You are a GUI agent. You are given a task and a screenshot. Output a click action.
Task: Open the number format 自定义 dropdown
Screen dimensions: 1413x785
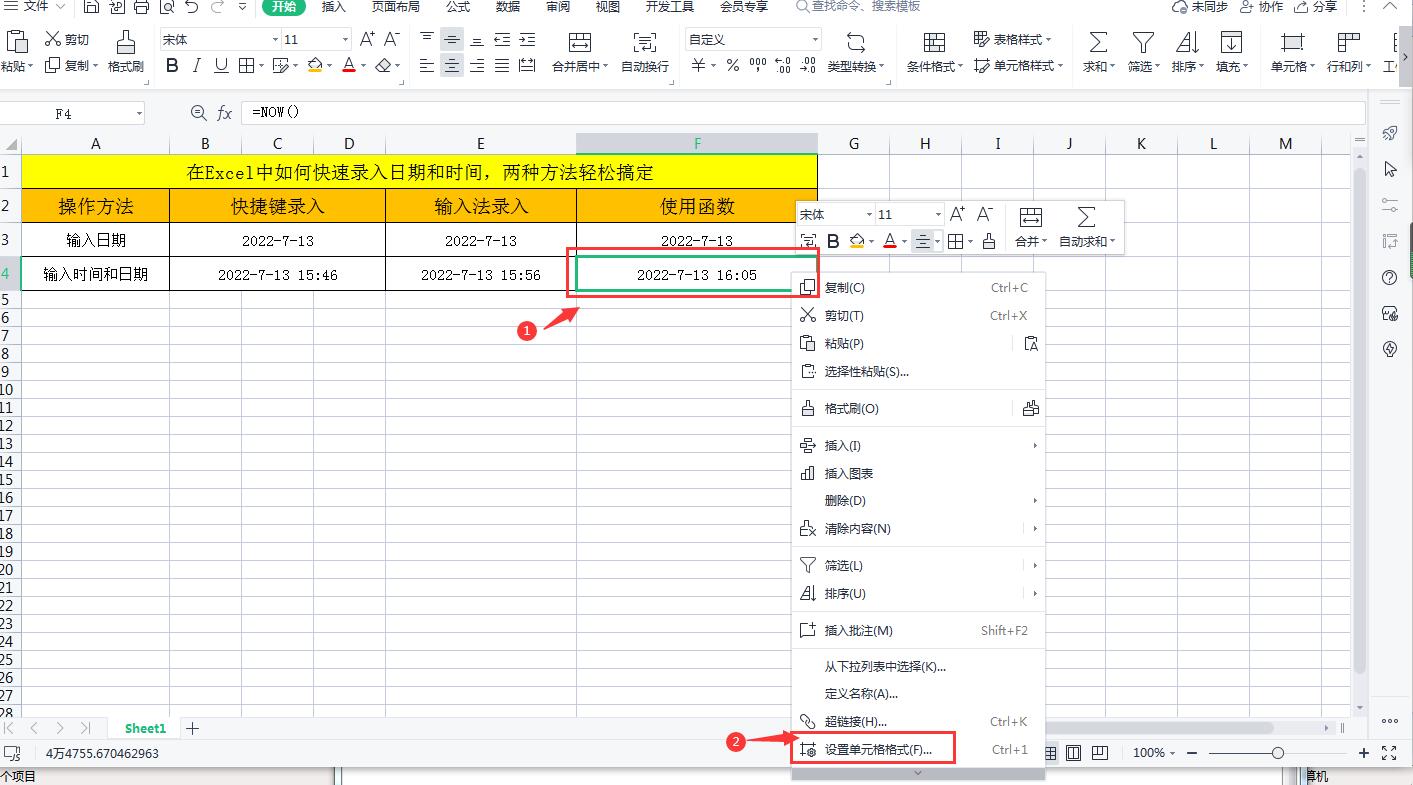click(x=815, y=40)
